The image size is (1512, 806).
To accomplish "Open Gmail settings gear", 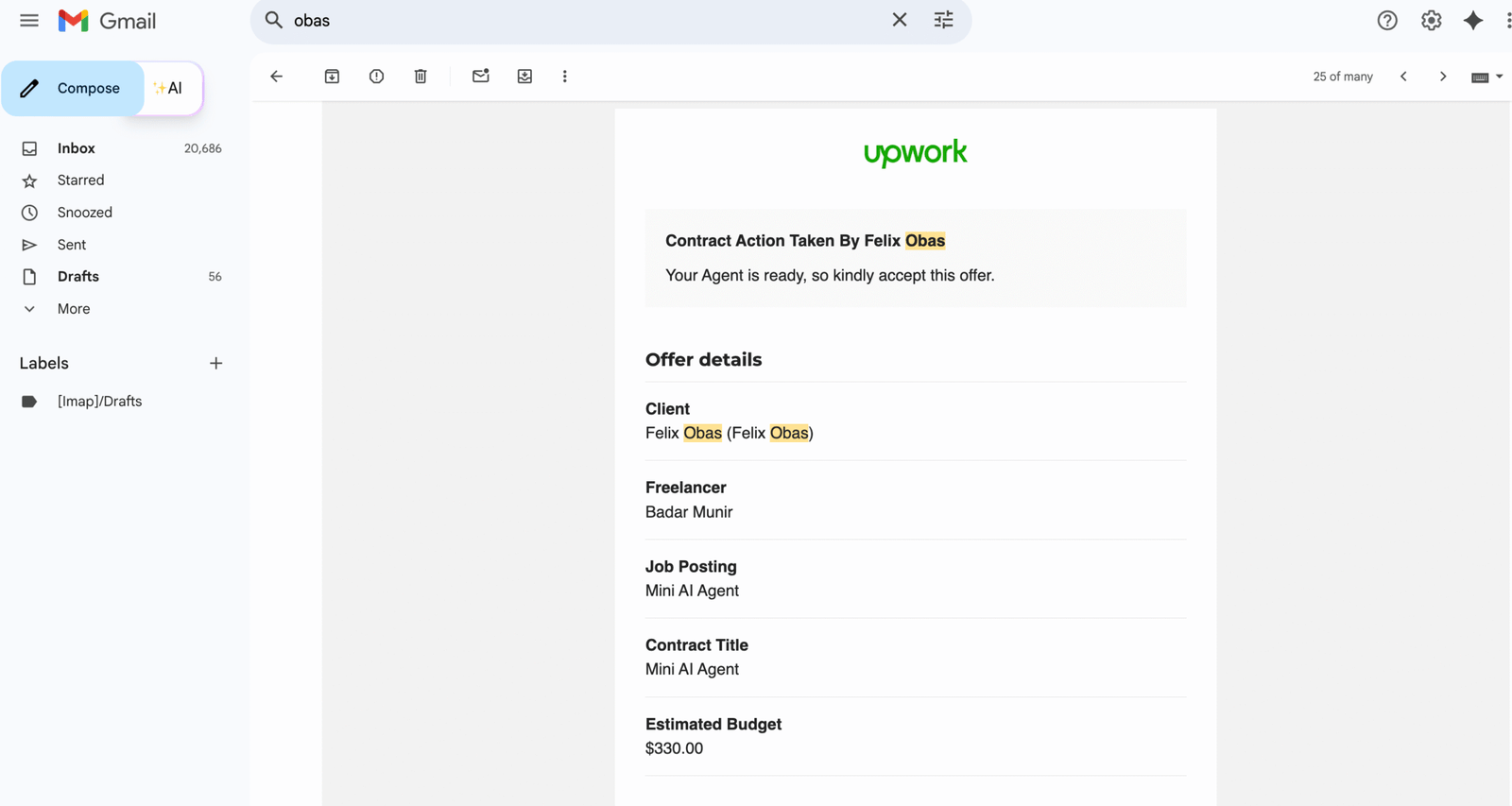I will pyautogui.click(x=1431, y=21).
